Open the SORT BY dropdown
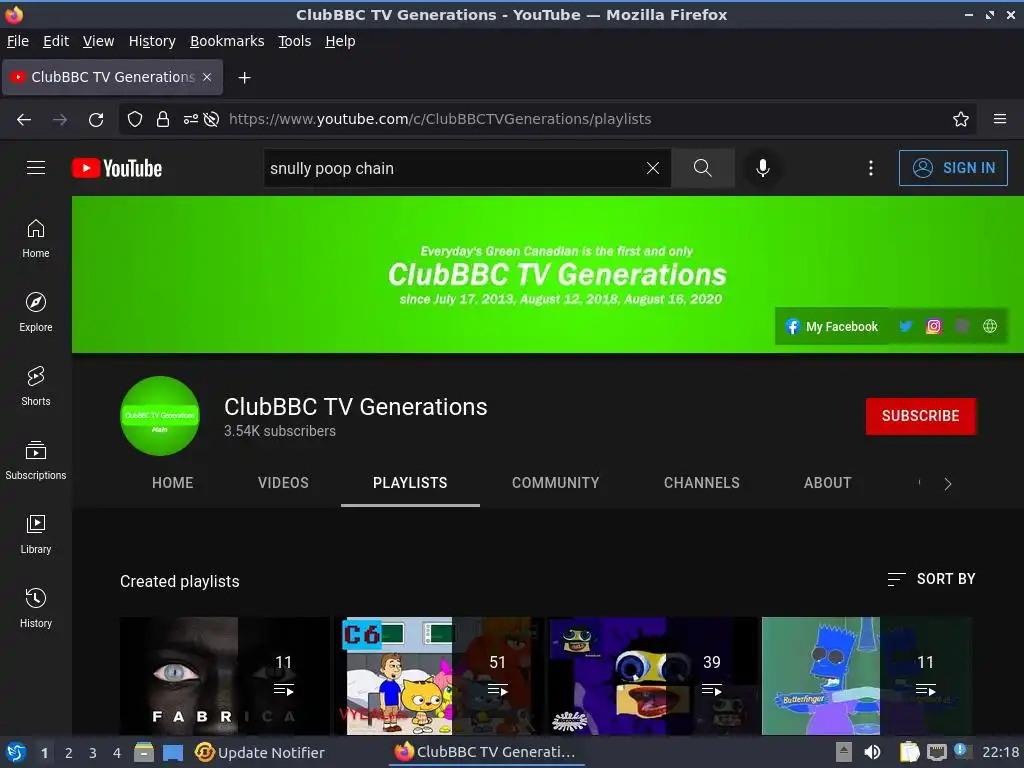1024x768 pixels. click(931, 579)
